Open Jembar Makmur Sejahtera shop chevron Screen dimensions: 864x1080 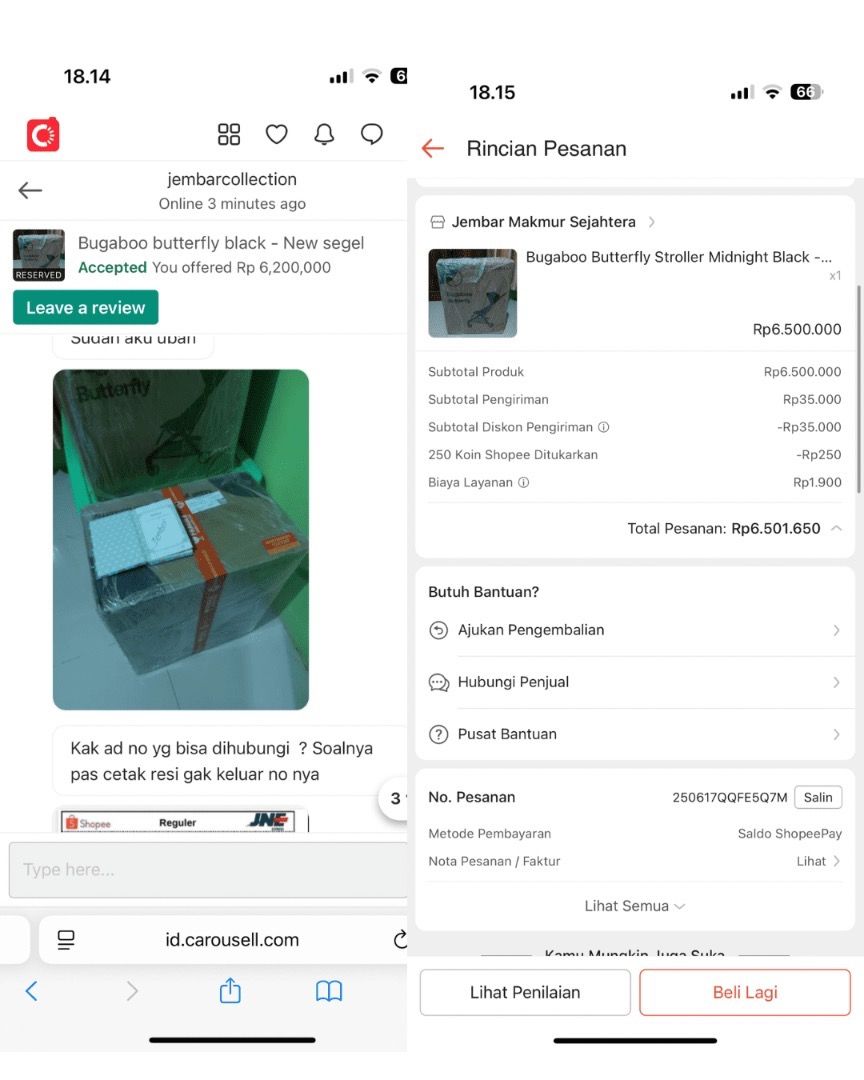tap(651, 222)
